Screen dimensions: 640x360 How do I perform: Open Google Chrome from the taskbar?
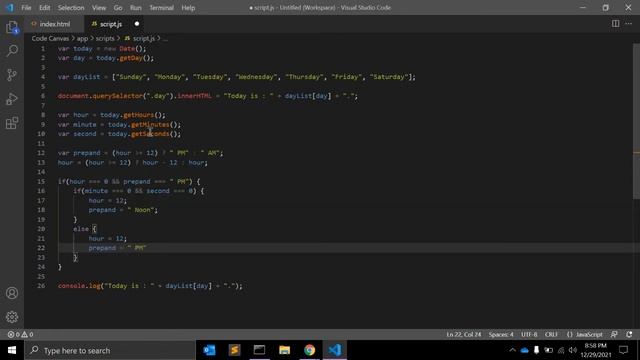pyautogui.click(x=309, y=350)
